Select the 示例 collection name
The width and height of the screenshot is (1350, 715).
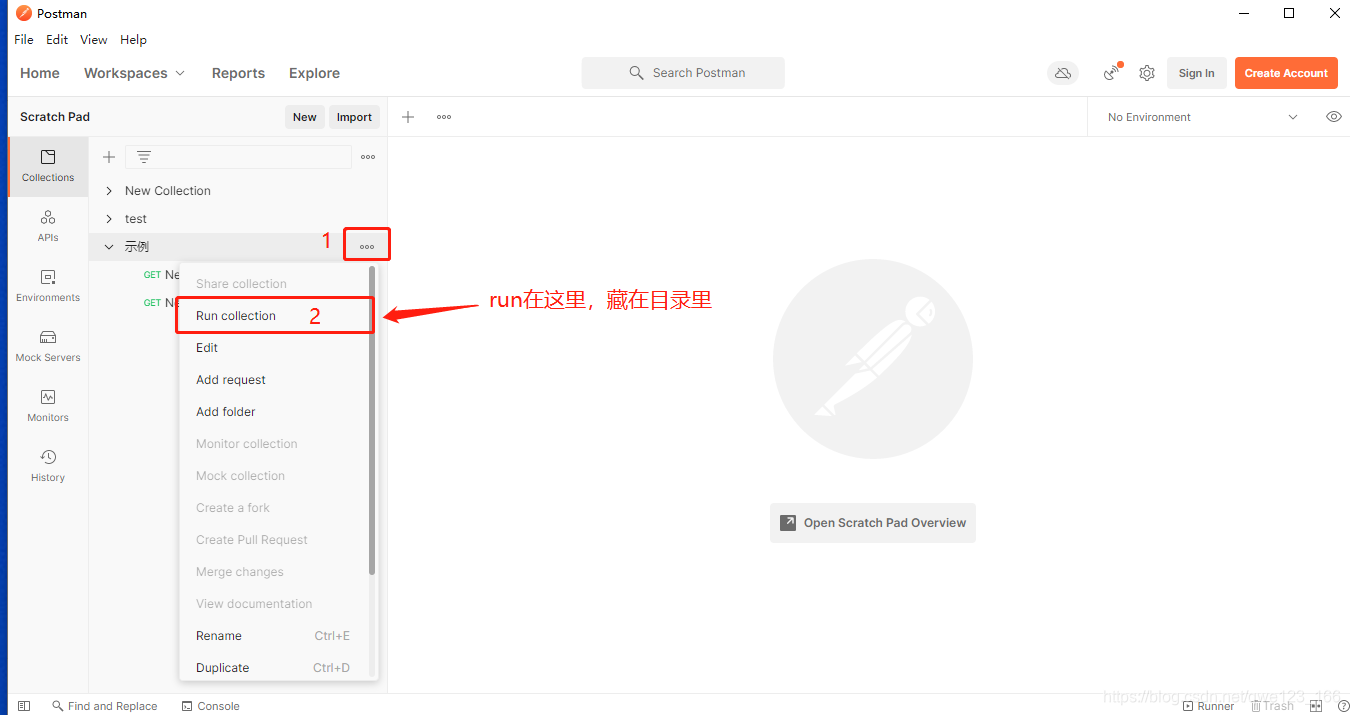pyautogui.click(x=137, y=247)
